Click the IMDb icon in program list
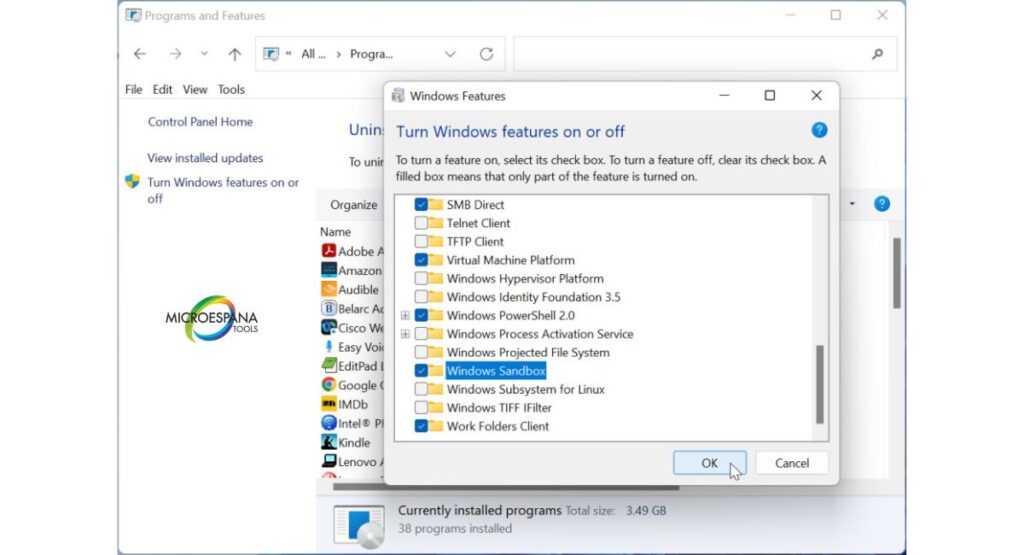 coord(328,404)
